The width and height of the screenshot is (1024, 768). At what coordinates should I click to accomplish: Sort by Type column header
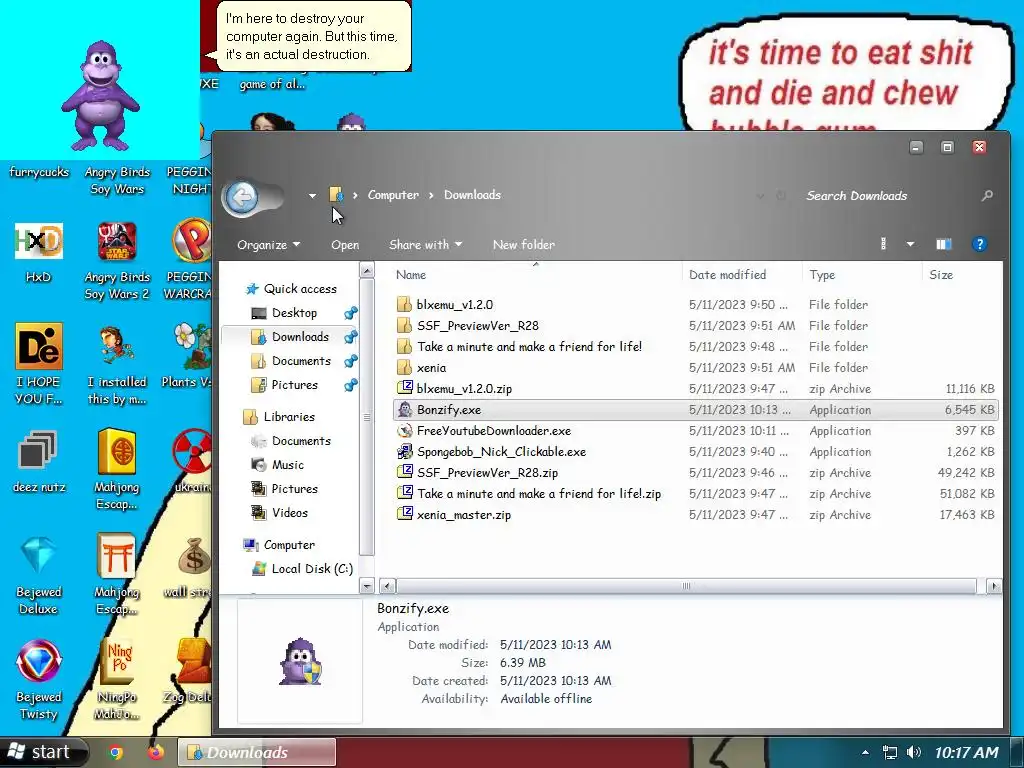tap(822, 275)
